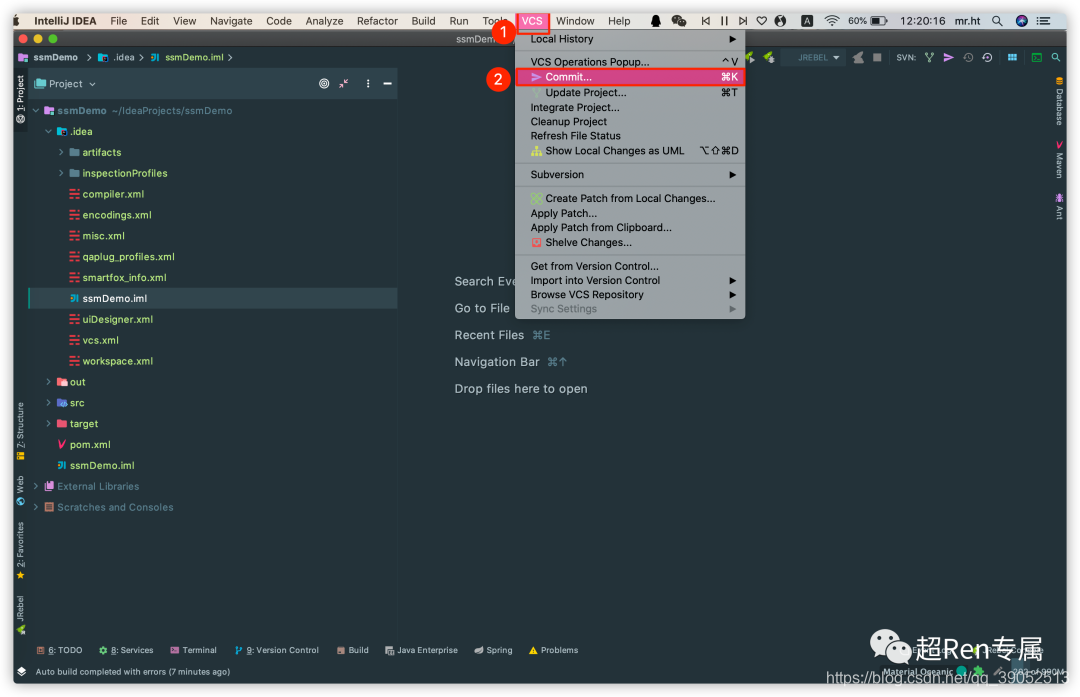Image resolution: width=1080 pixels, height=697 pixels.
Task: Open Local History submenu
Action: (630, 39)
